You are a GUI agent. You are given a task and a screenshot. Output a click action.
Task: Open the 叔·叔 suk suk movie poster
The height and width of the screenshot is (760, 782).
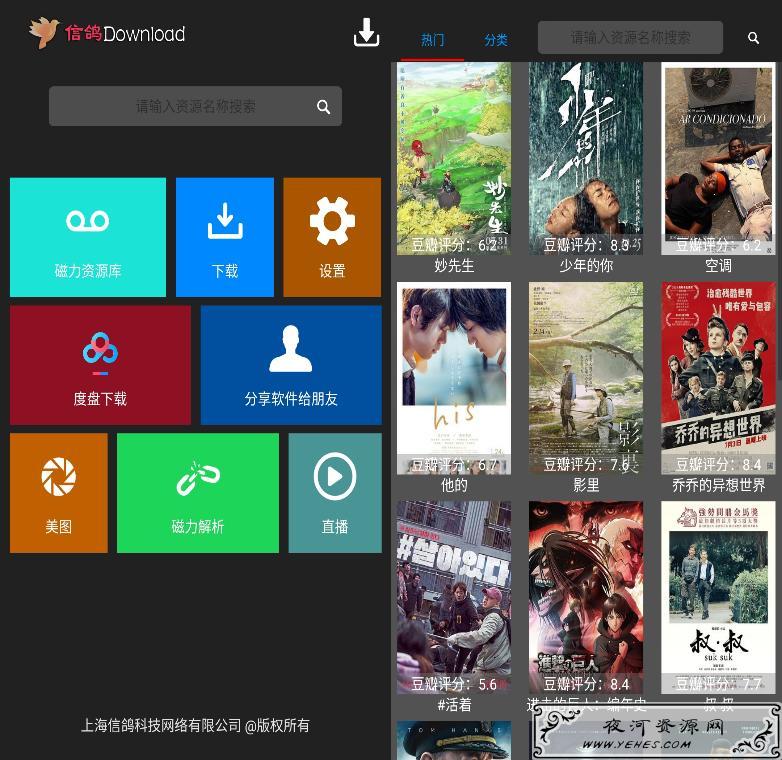(718, 597)
